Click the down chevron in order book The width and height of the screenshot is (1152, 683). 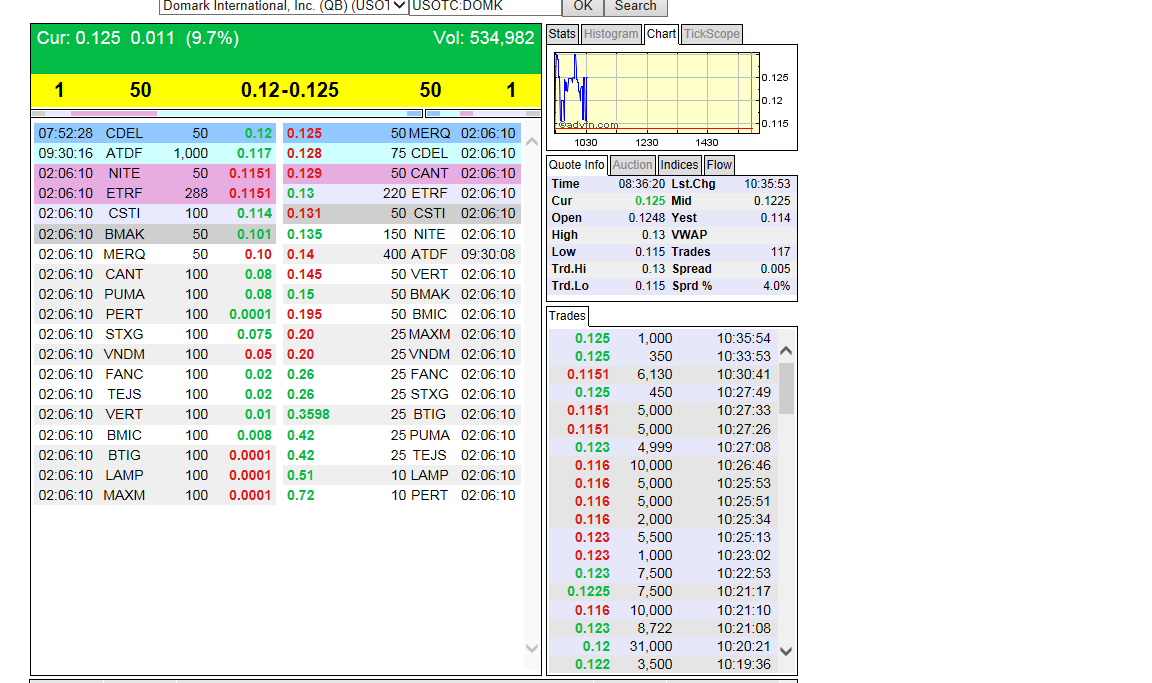point(532,648)
